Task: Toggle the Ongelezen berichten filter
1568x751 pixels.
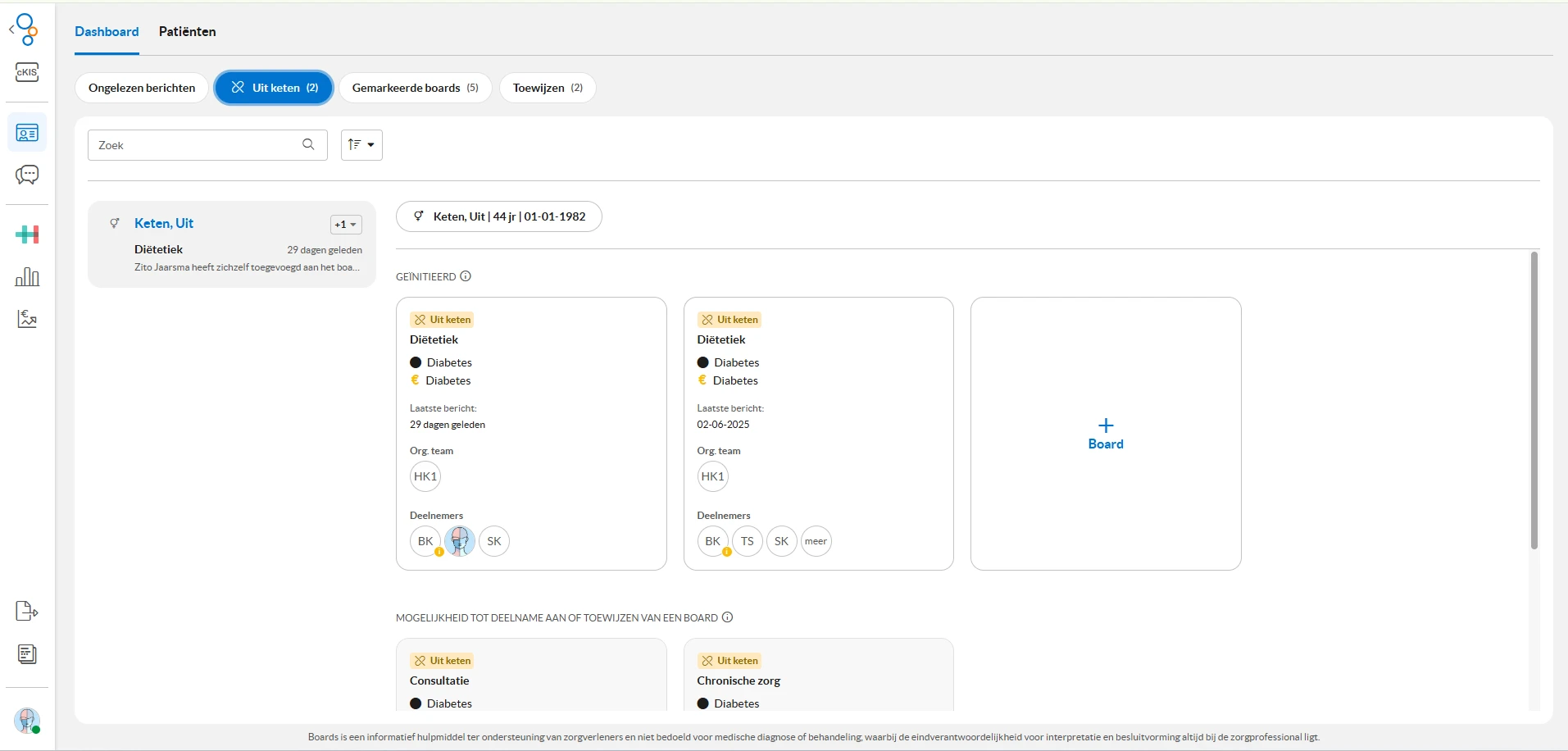Action: [x=142, y=88]
